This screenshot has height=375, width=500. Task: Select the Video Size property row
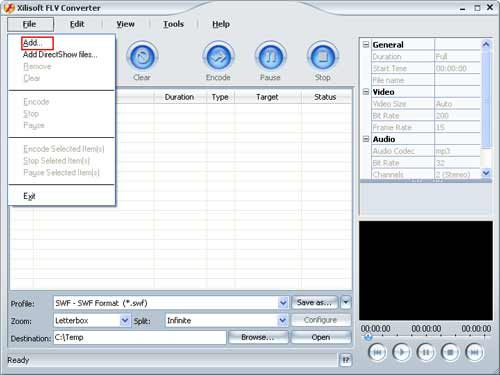point(426,104)
